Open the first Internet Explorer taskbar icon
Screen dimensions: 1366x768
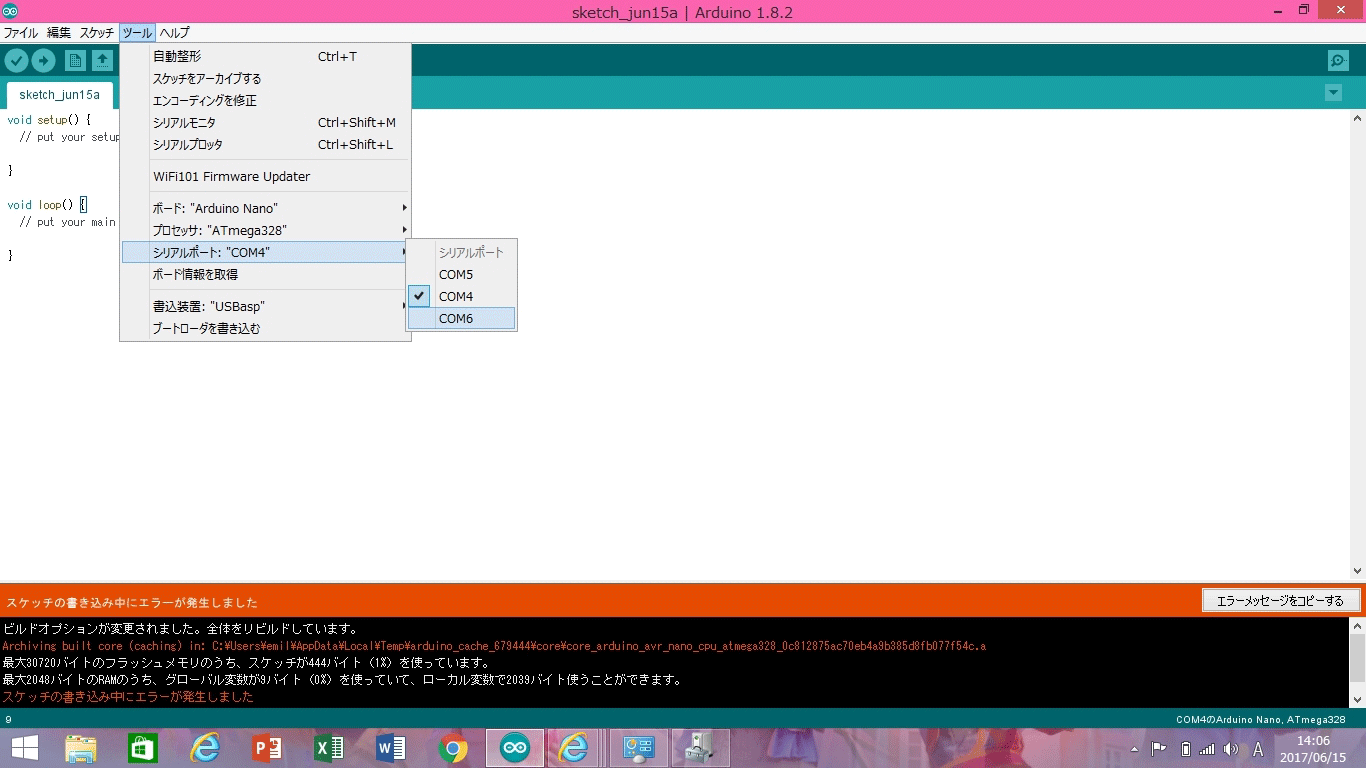coord(205,748)
